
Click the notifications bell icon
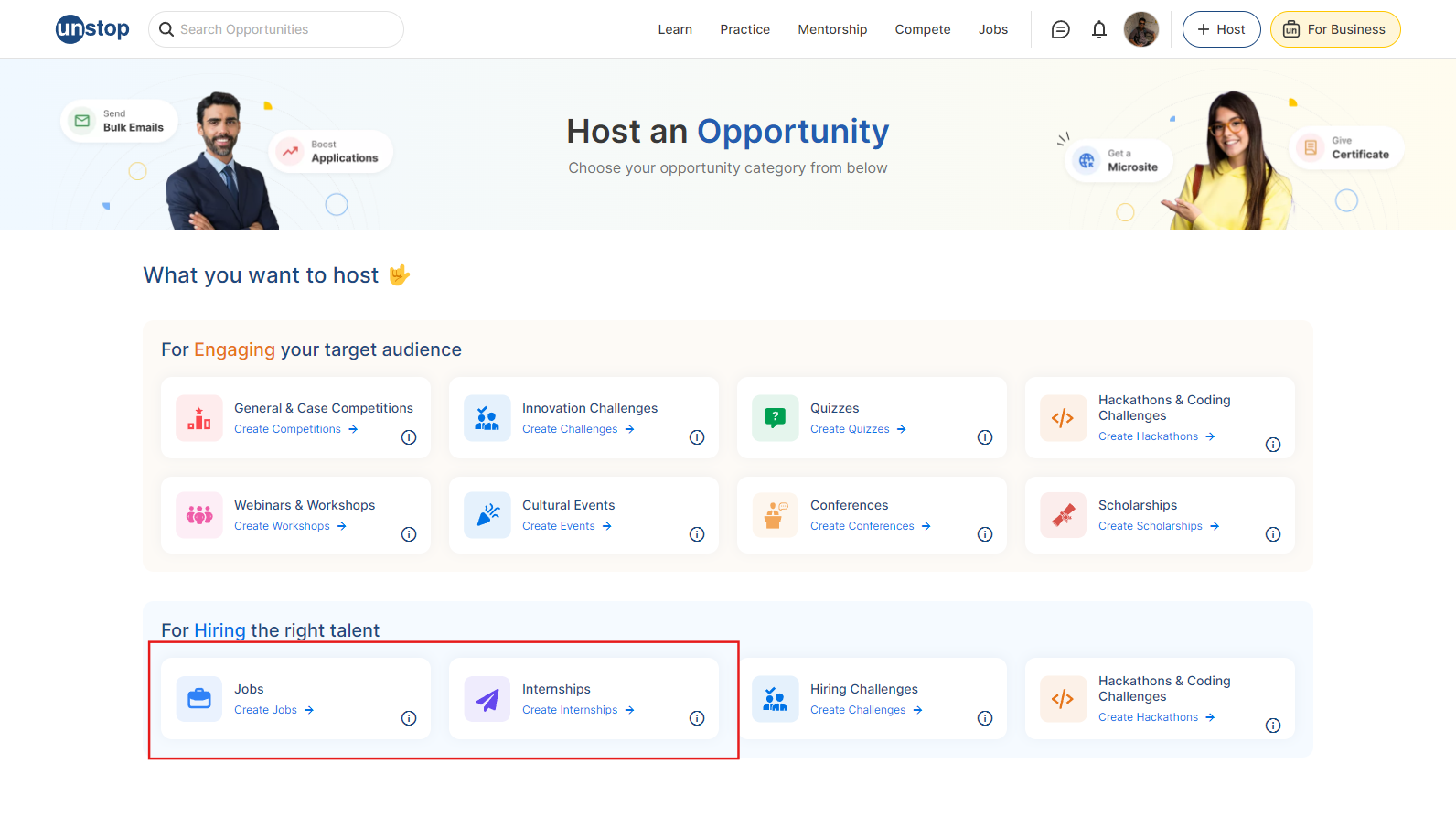[1099, 29]
